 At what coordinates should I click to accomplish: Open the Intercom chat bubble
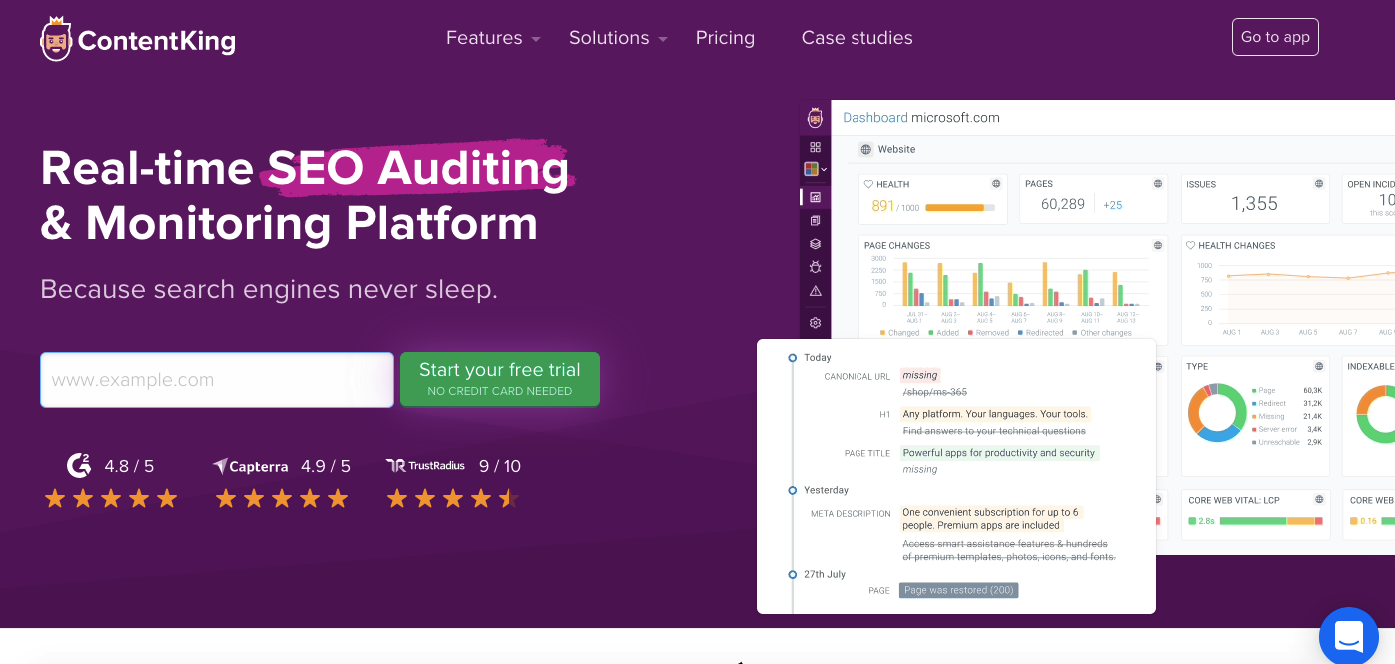1348,636
